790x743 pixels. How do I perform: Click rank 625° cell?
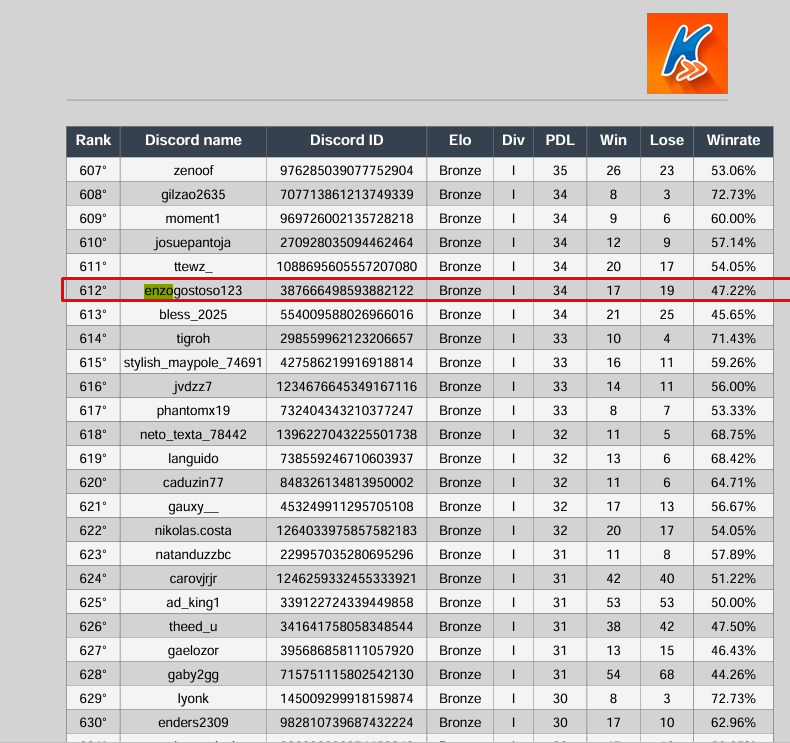93,602
